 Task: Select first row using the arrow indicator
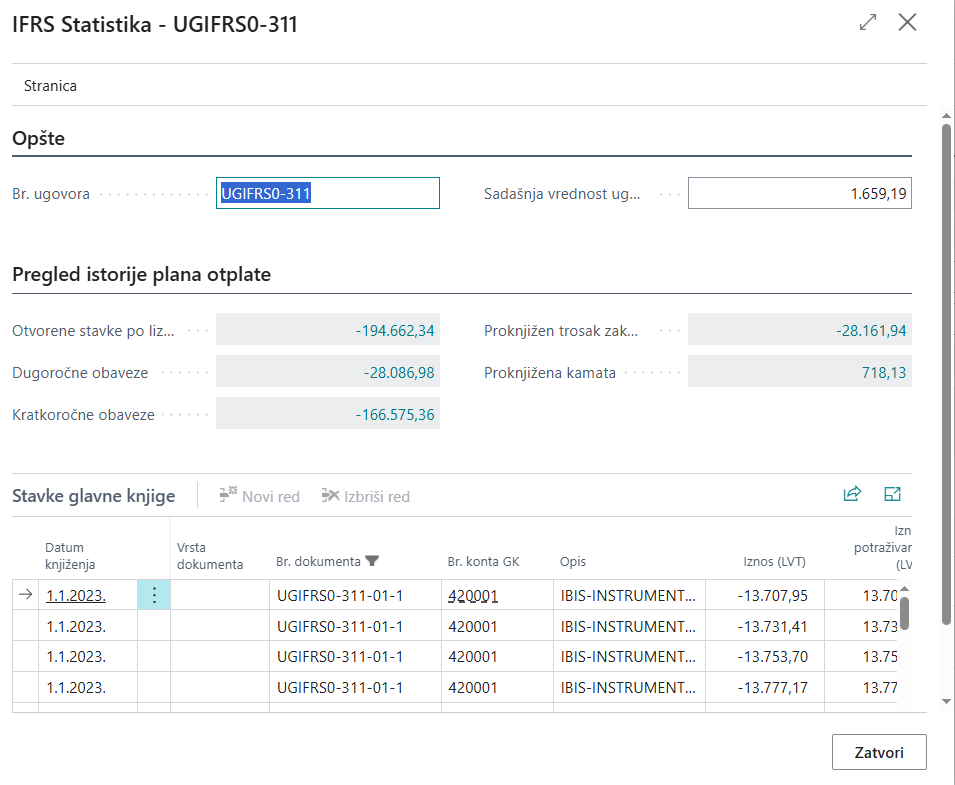[26, 594]
